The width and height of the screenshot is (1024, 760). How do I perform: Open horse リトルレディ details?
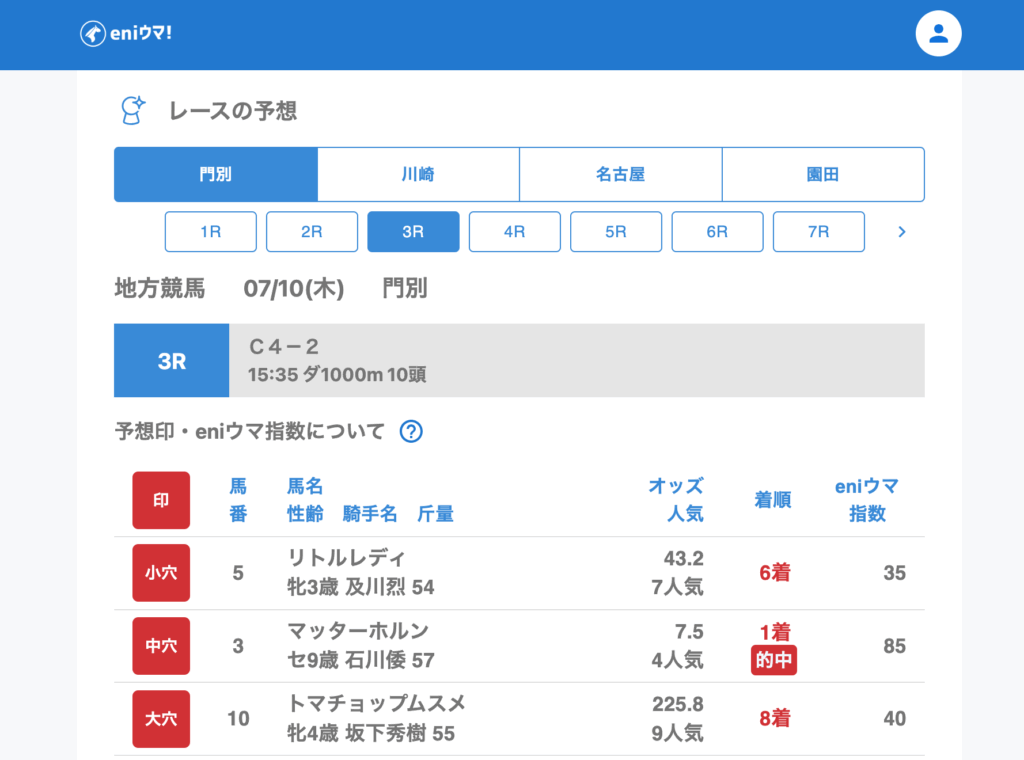pos(346,558)
